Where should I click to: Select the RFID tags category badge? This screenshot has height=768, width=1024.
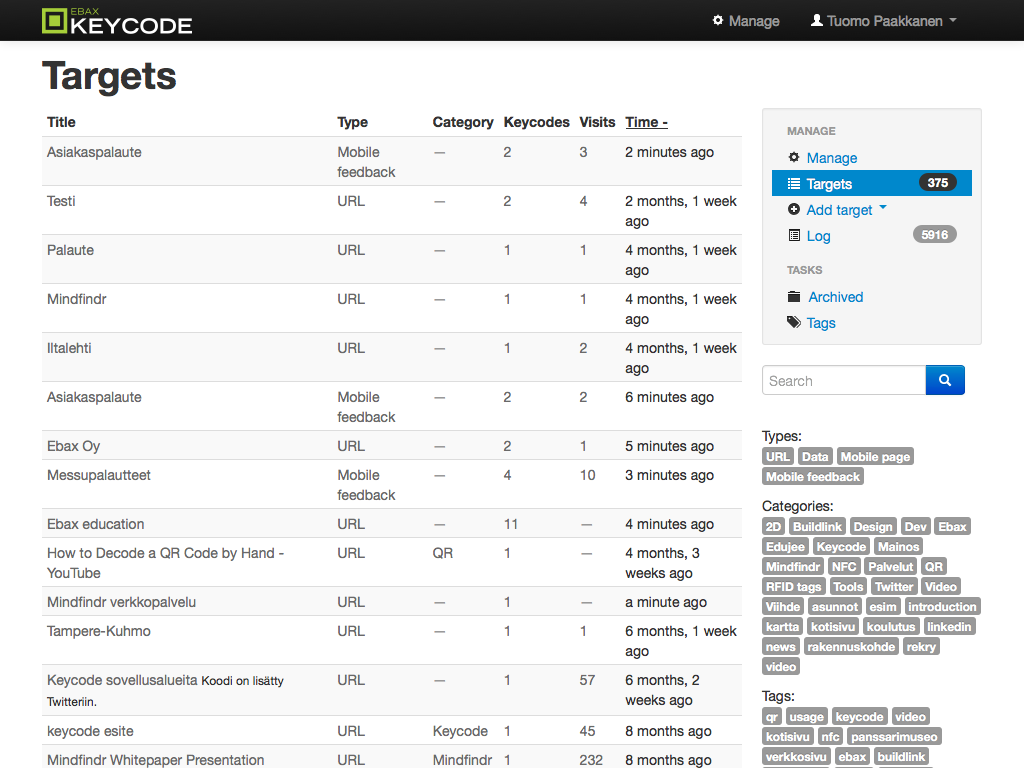pyautogui.click(x=793, y=586)
